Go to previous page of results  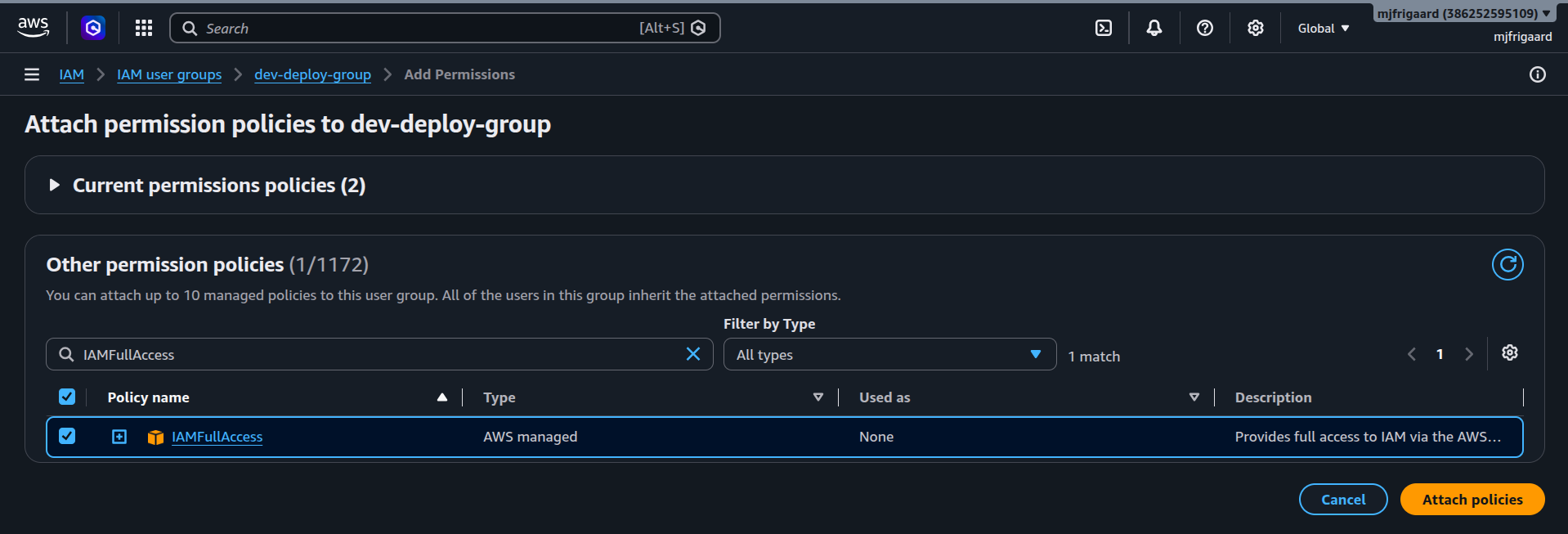click(x=1412, y=354)
